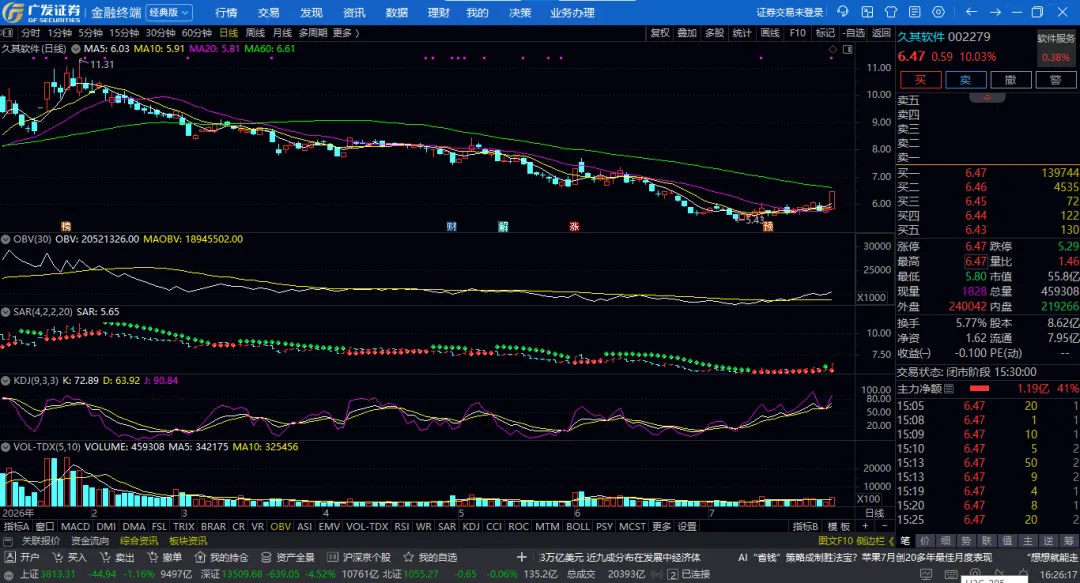Click the blue 卖 sell button

tap(966, 80)
